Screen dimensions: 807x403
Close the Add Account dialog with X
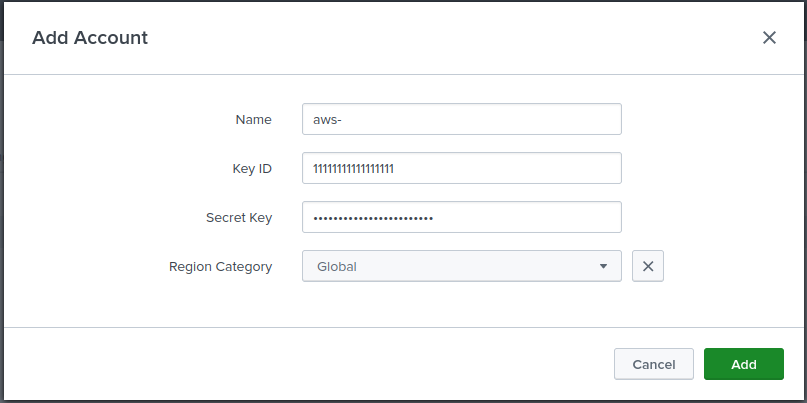(769, 38)
